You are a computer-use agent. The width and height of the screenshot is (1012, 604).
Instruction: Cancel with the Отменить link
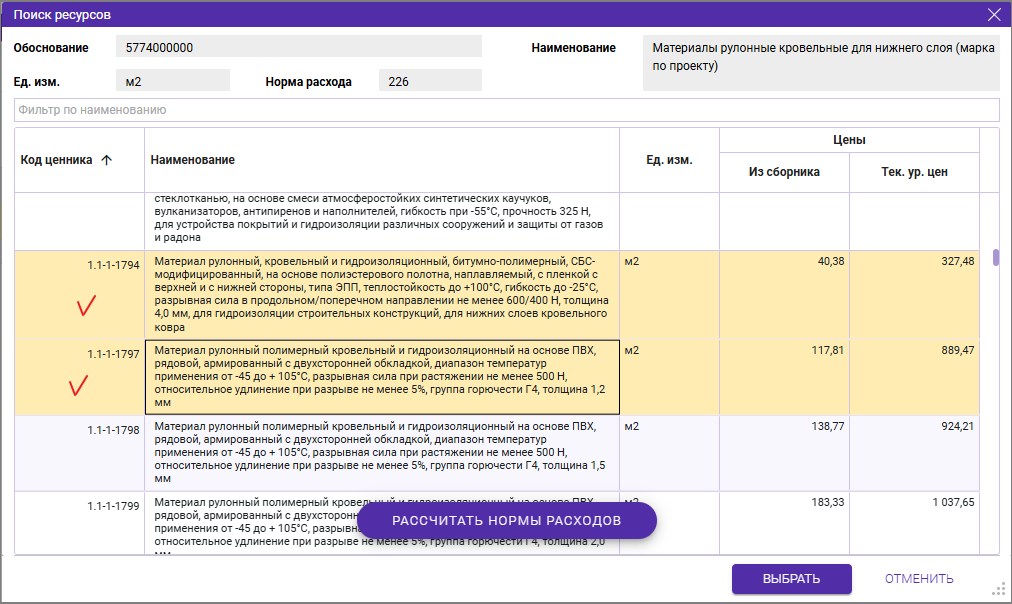click(x=918, y=579)
